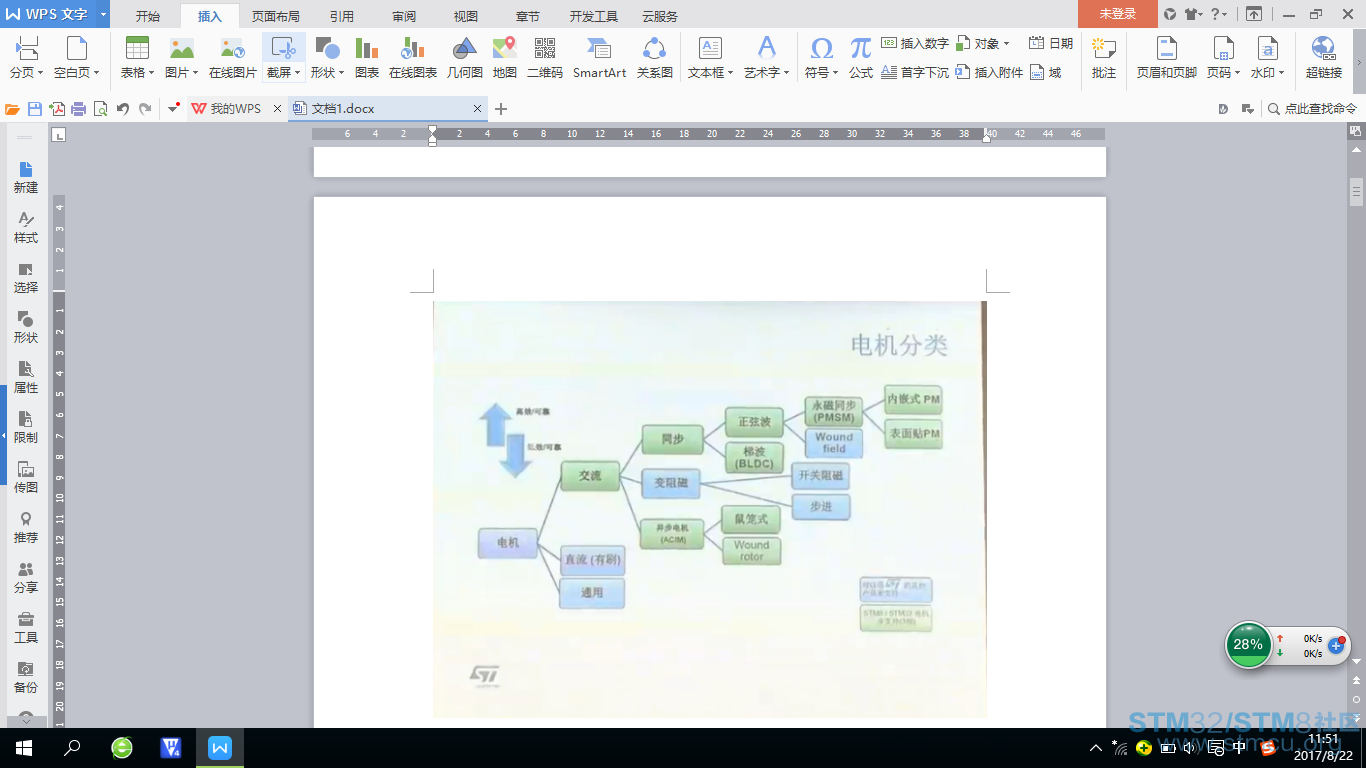Click the vertical scrollbar thumb

coord(1356,190)
